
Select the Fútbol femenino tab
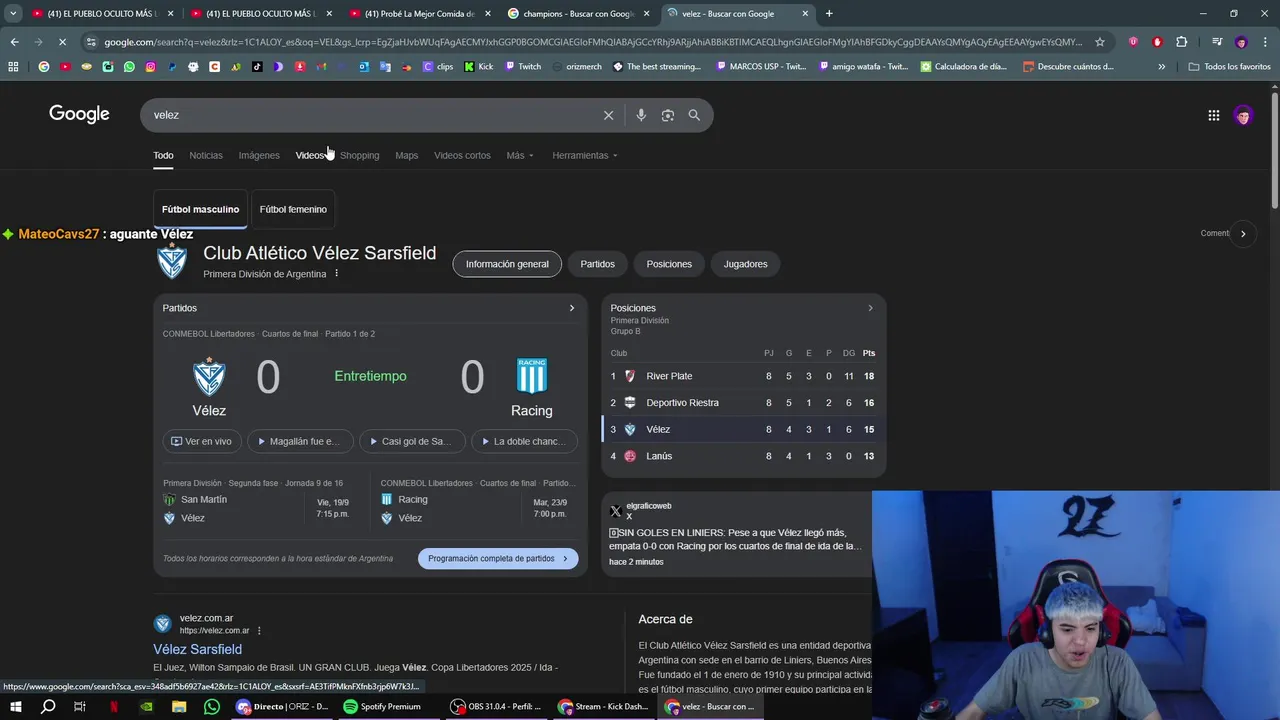293,209
